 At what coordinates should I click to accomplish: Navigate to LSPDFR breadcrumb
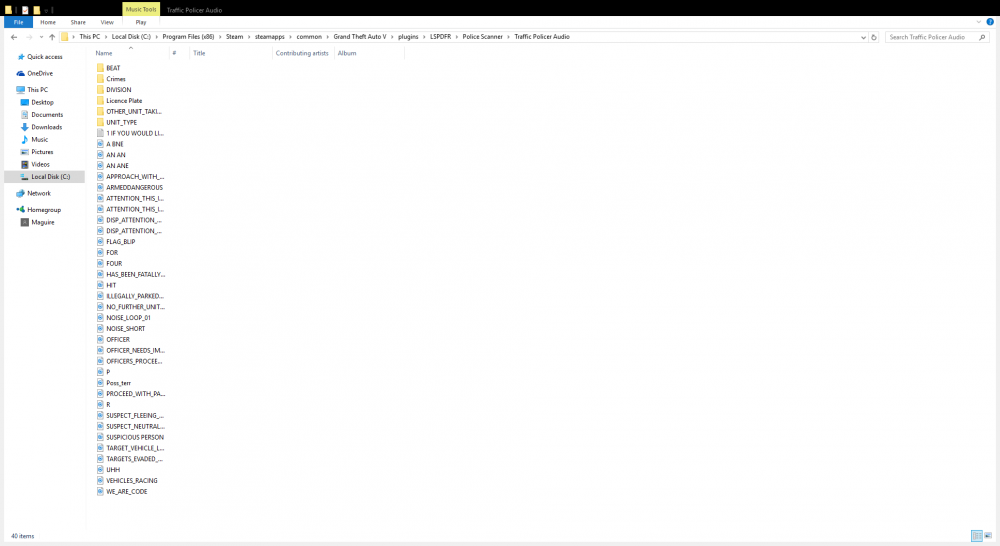coord(440,37)
